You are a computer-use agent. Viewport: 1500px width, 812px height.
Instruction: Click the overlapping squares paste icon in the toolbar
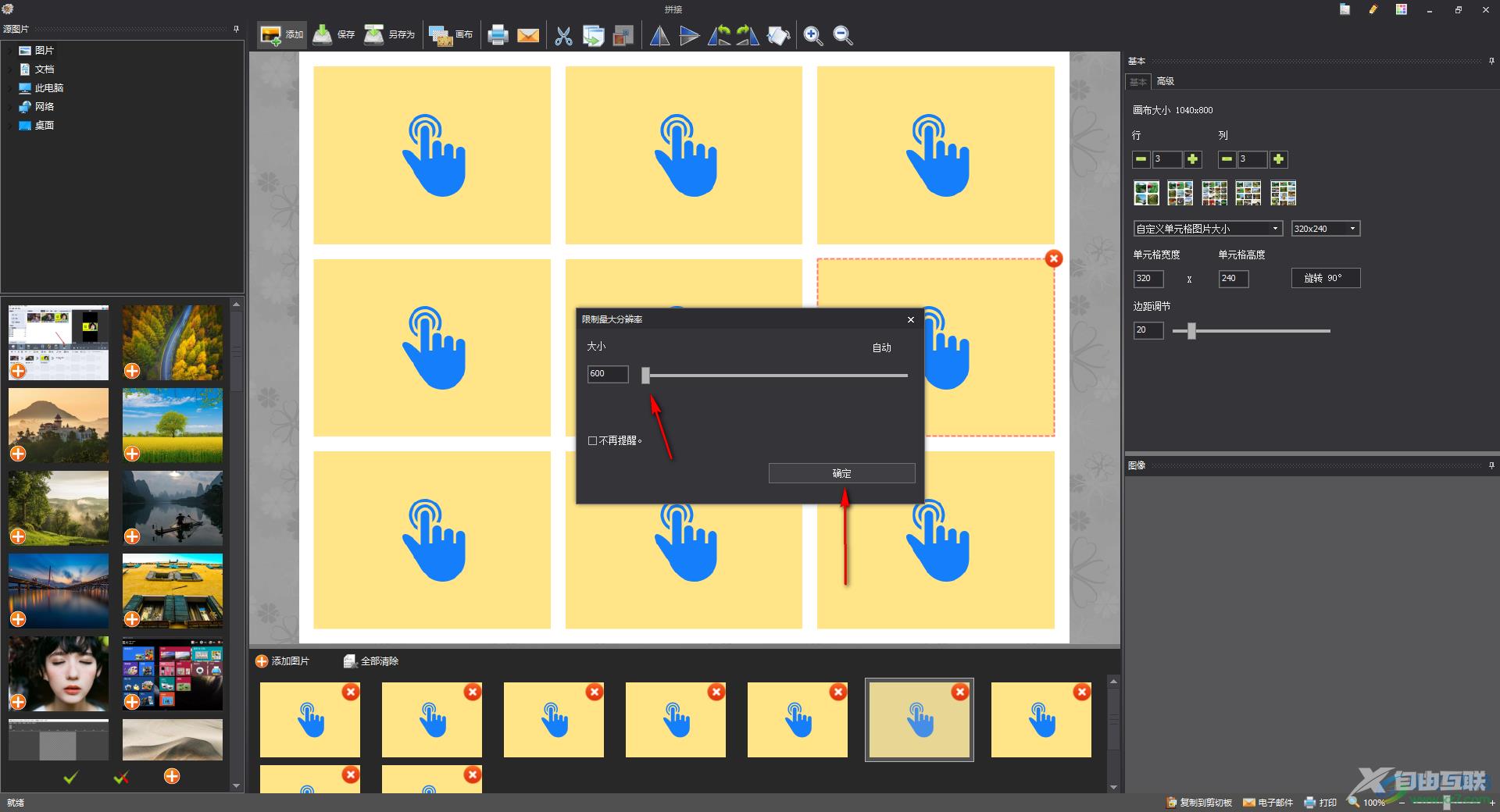pyautogui.click(x=623, y=36)
